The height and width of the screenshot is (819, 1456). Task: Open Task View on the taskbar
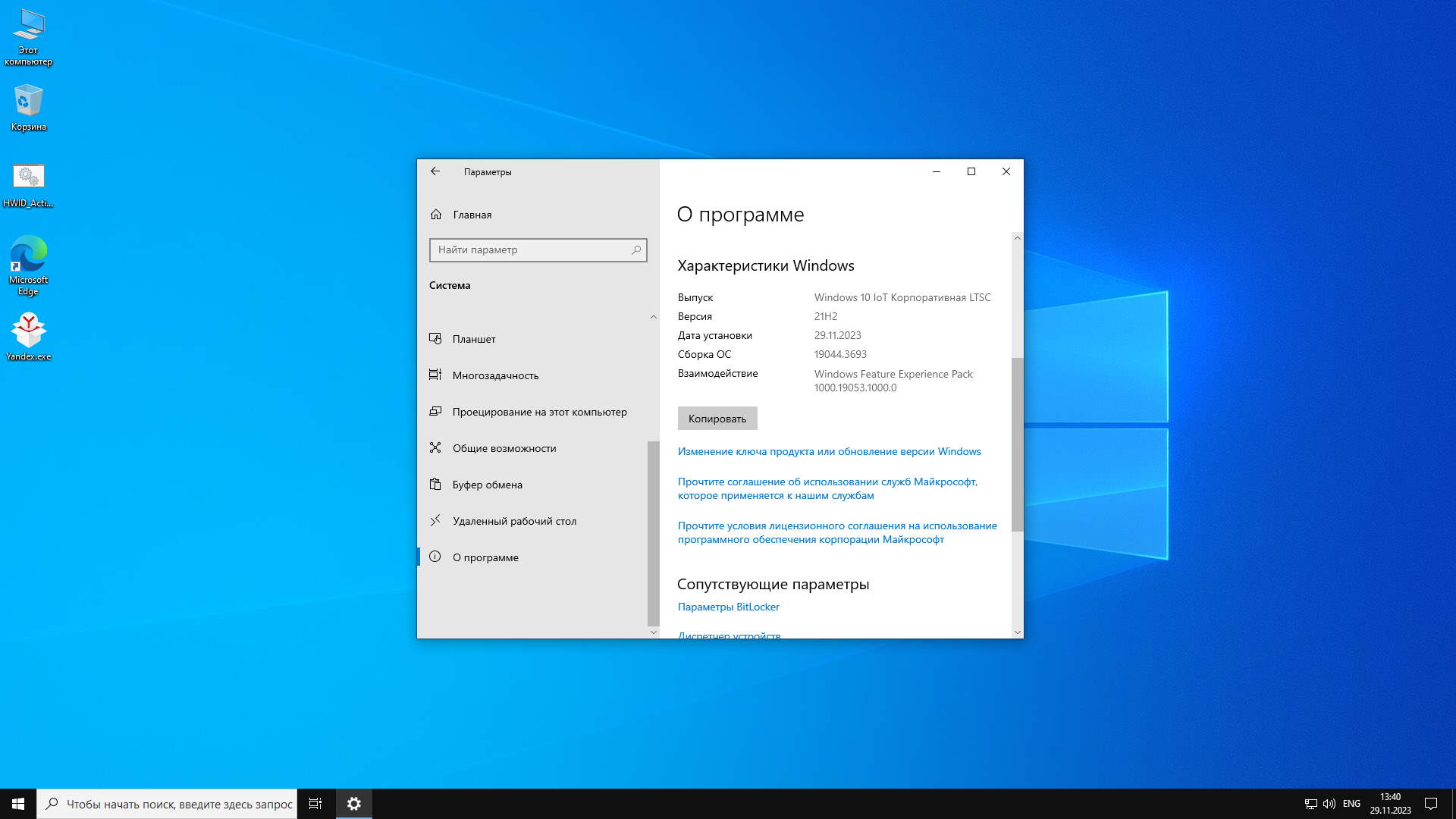pos(315,804)
